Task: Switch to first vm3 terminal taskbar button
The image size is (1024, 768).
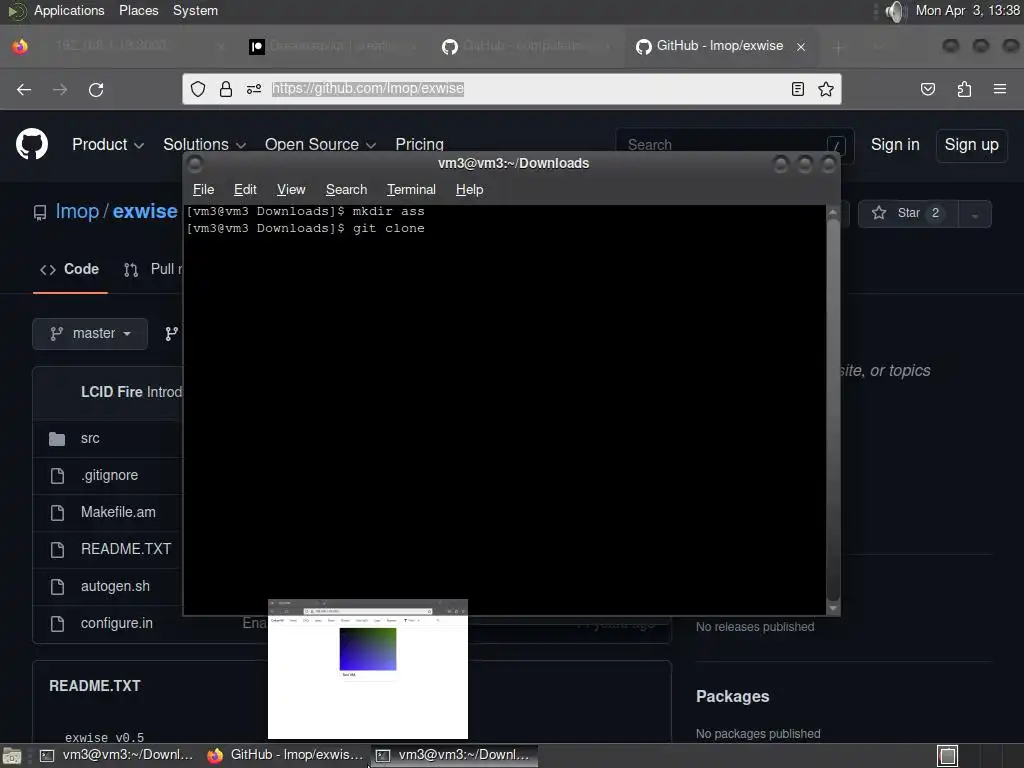Action: click(118, 756)
